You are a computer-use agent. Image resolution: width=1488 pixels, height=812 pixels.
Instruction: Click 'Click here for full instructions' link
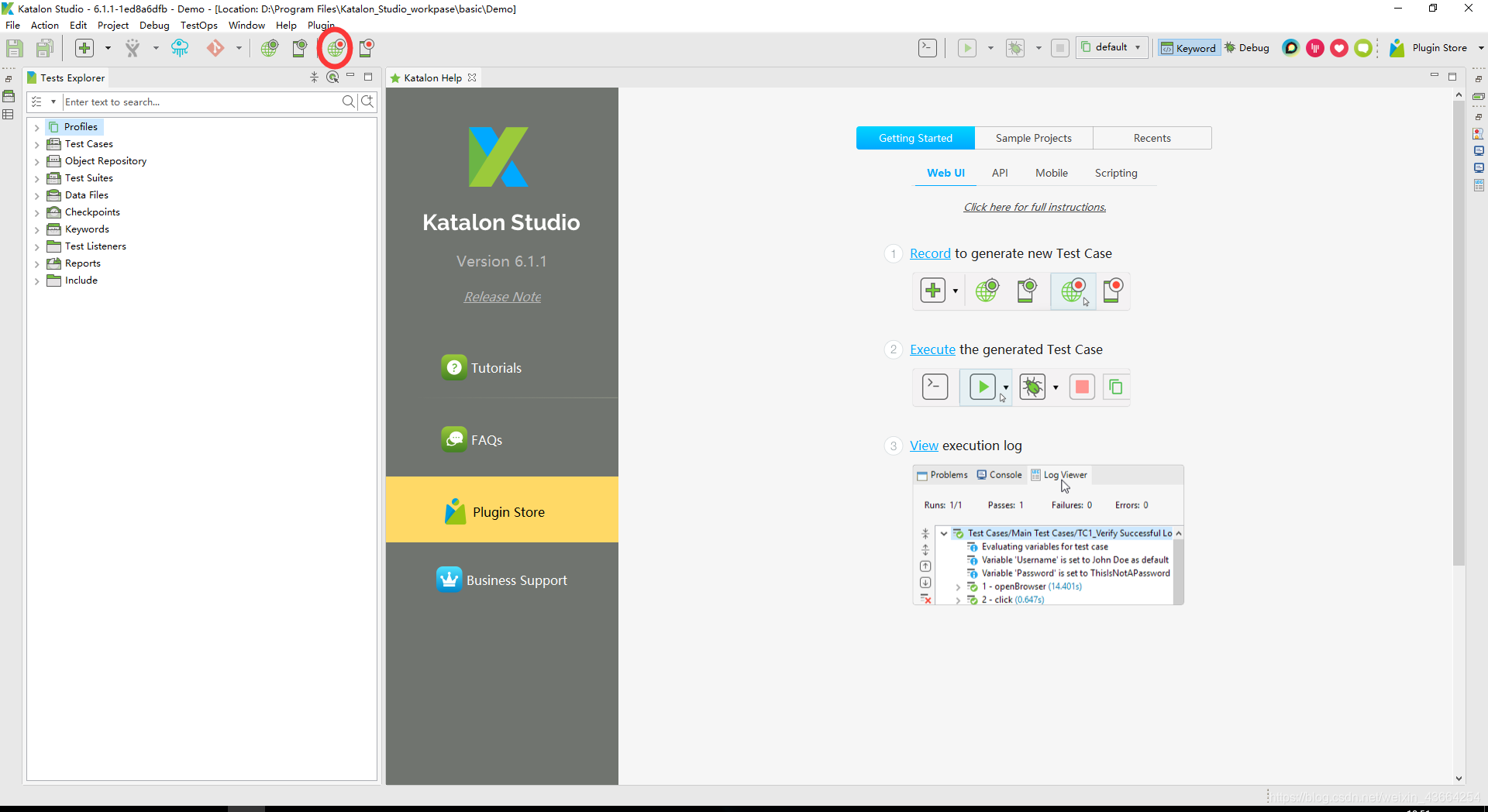pos(1035,207)
